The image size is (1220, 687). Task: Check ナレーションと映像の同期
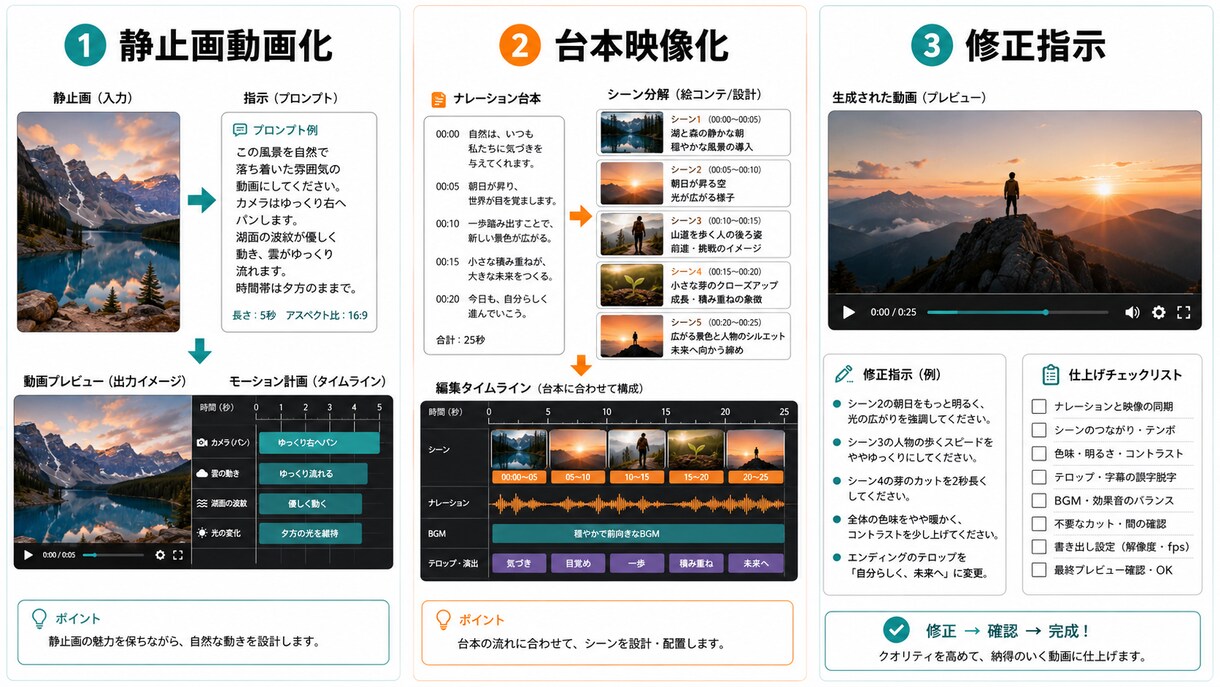[x=1039, y=407]
